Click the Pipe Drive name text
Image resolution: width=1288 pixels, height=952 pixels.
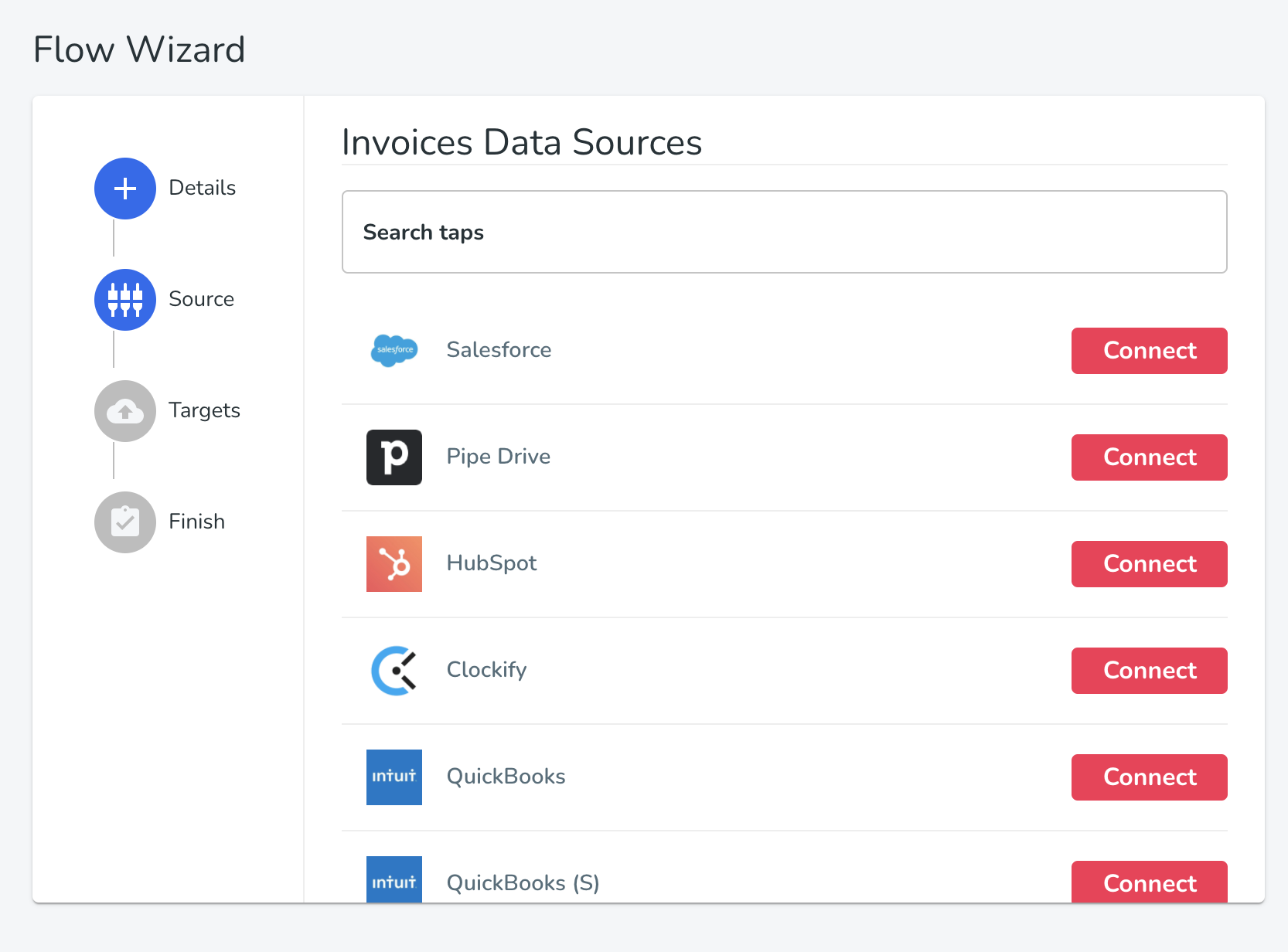pos(499,457)
